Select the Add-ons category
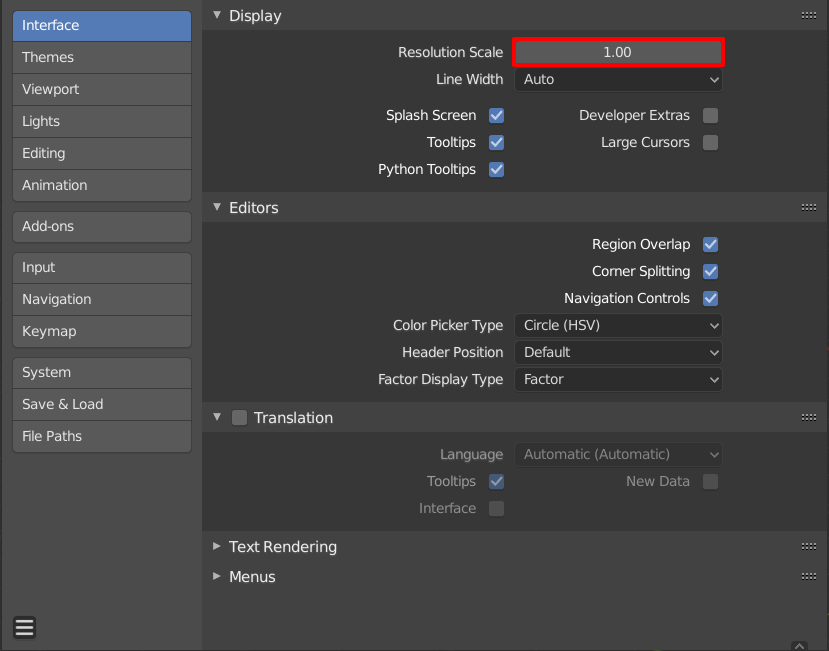The height and width of the screenshot is (651, 829). coord(101,227)
